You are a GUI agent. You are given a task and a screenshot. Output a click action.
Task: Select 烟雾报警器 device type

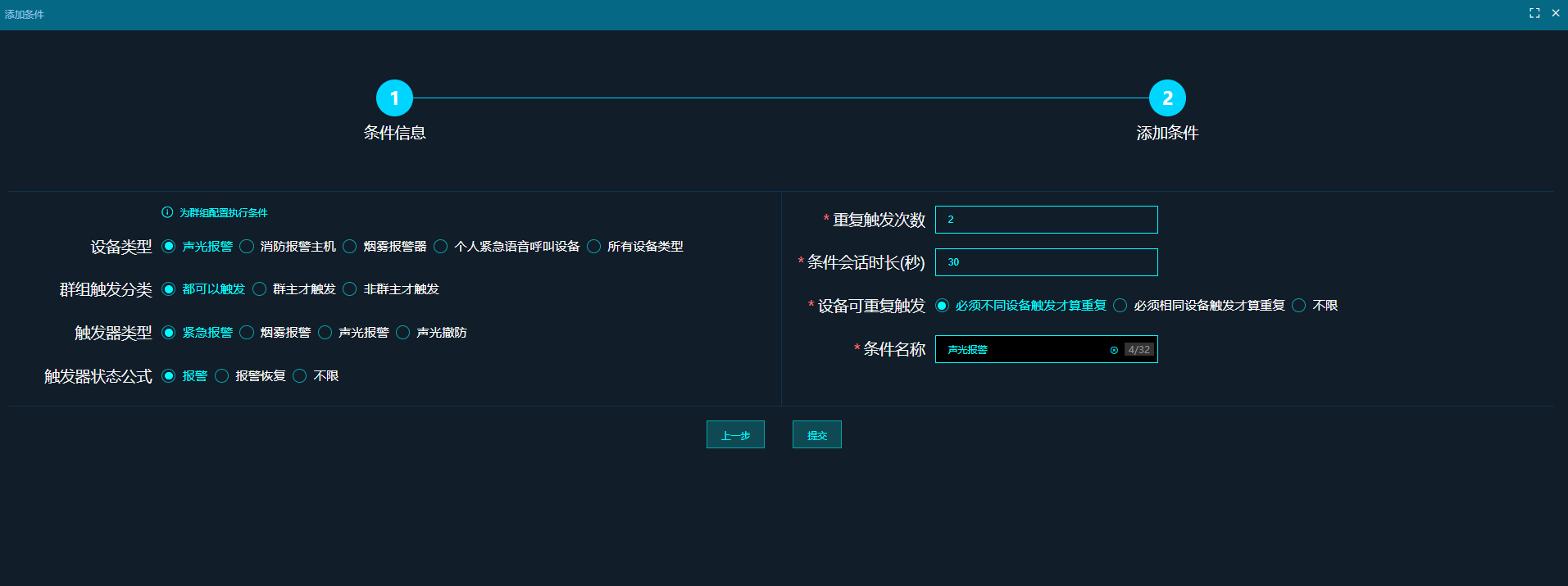[x=350, y=247]
